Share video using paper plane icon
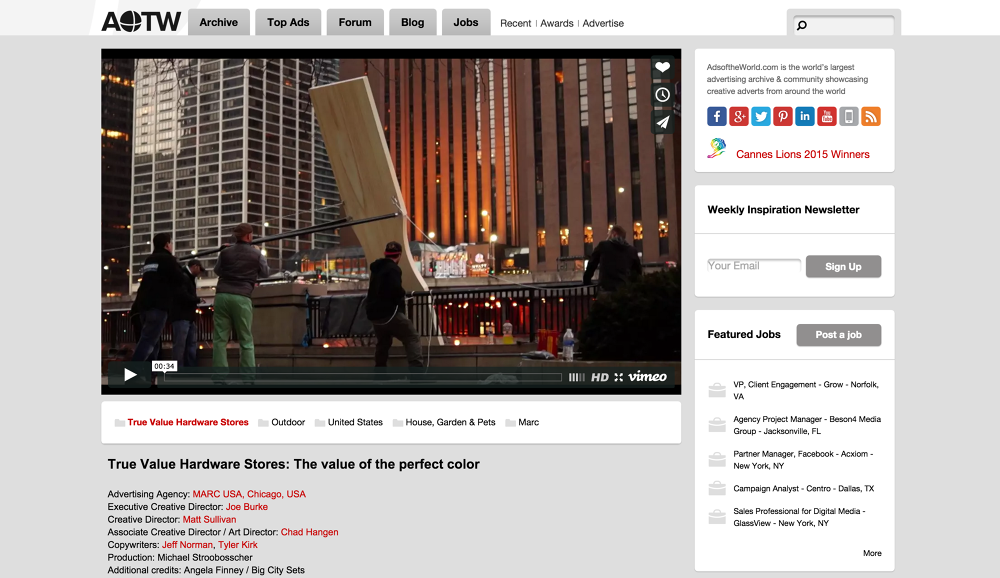The height and width of the screenshot is (578, 1000). [663, 122]
